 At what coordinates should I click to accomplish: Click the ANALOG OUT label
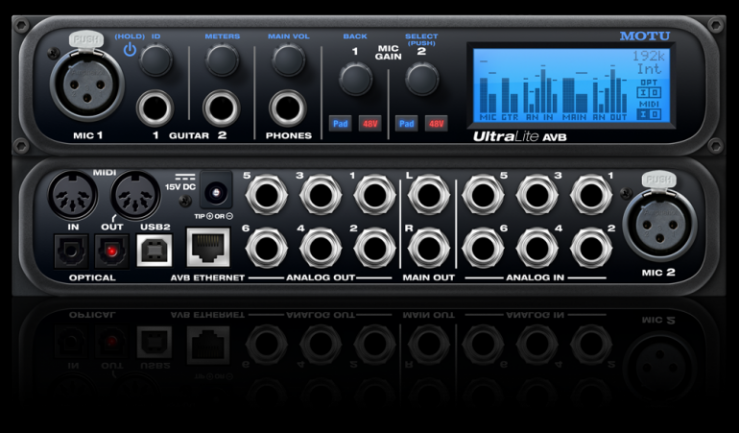[320, 278]
